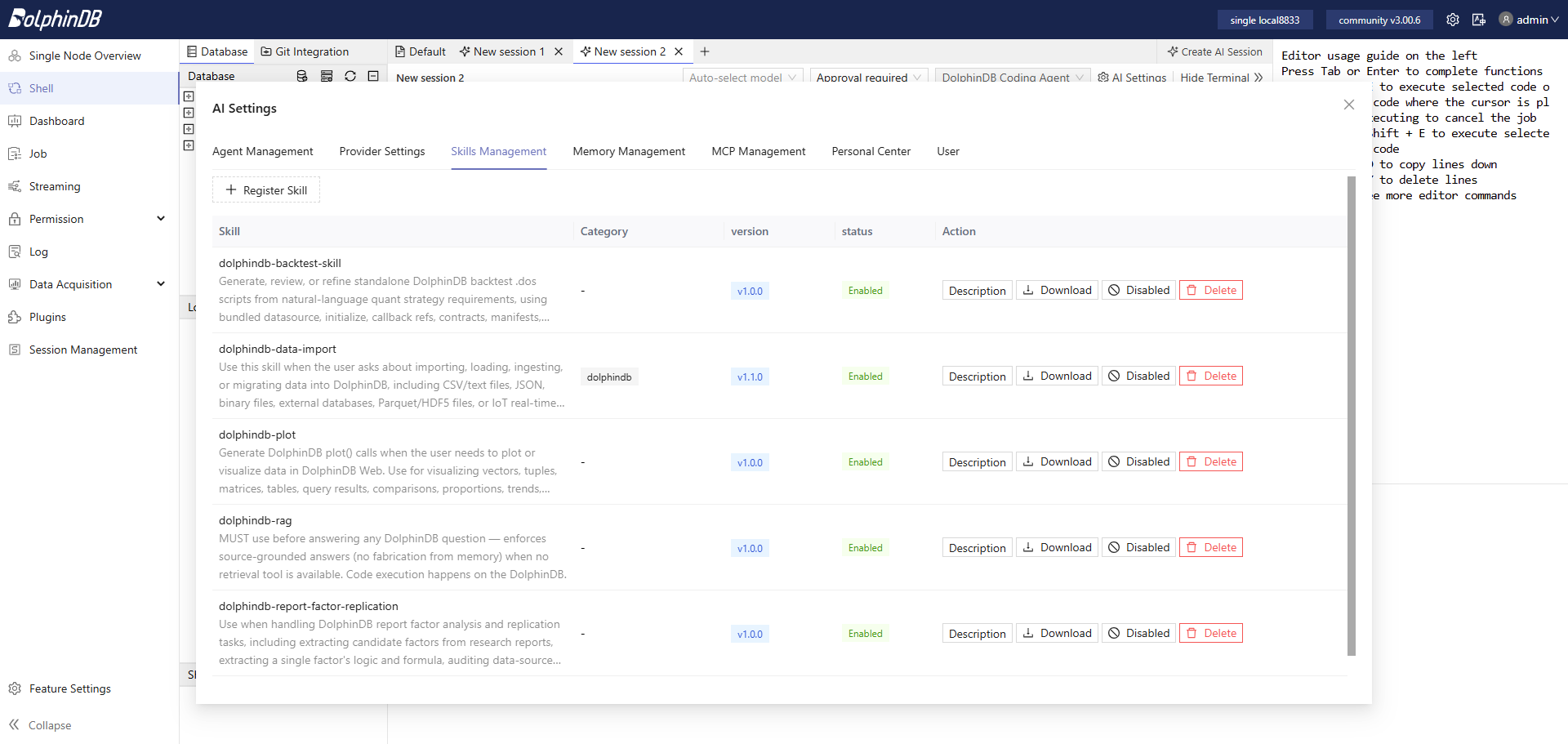This screenshot has width=1568, height=744.
Task: Select the Default session tab
Action: (x=421, y=51)
